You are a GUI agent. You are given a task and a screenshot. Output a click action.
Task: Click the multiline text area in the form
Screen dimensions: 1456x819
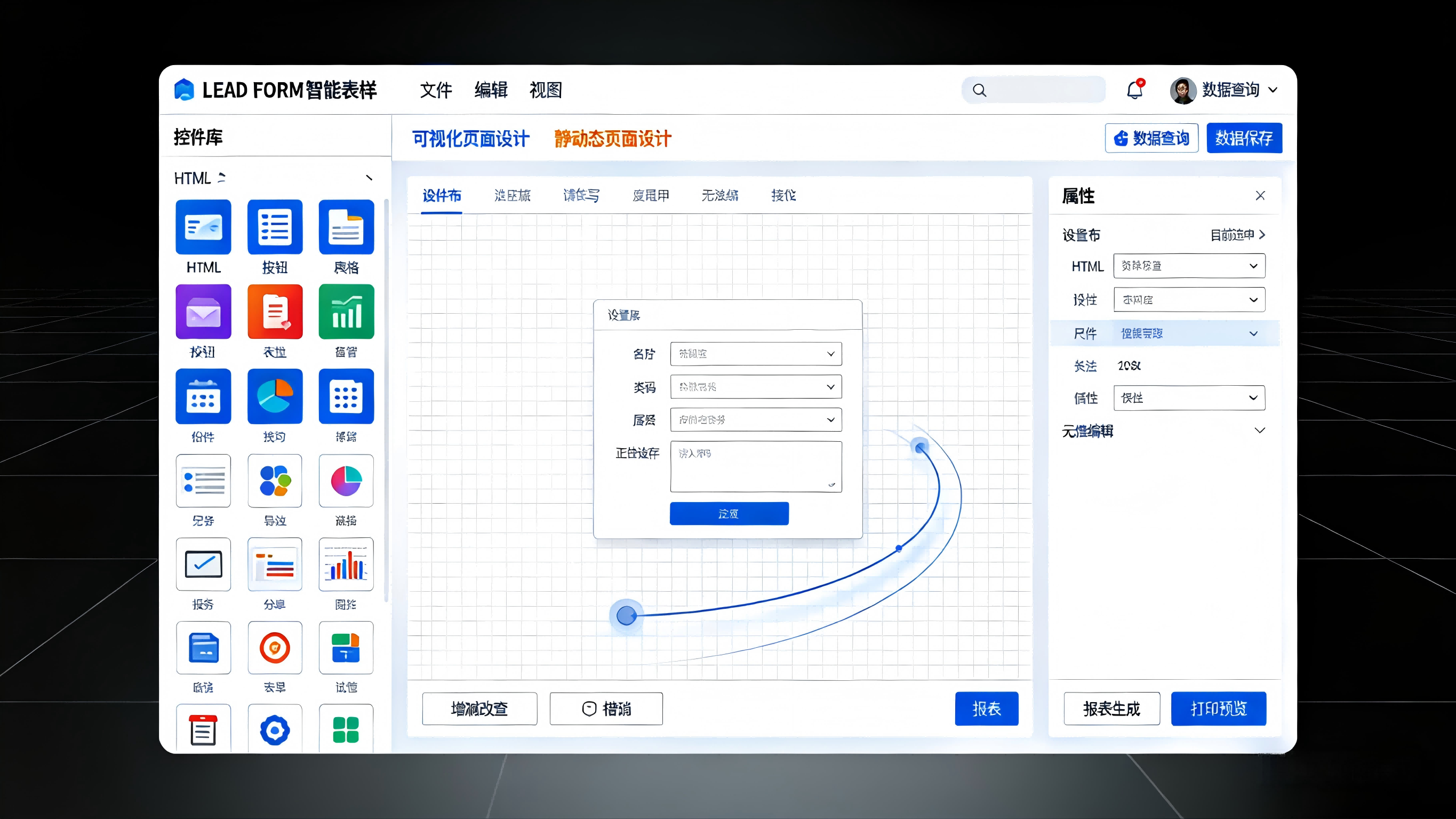click(756, 467)
